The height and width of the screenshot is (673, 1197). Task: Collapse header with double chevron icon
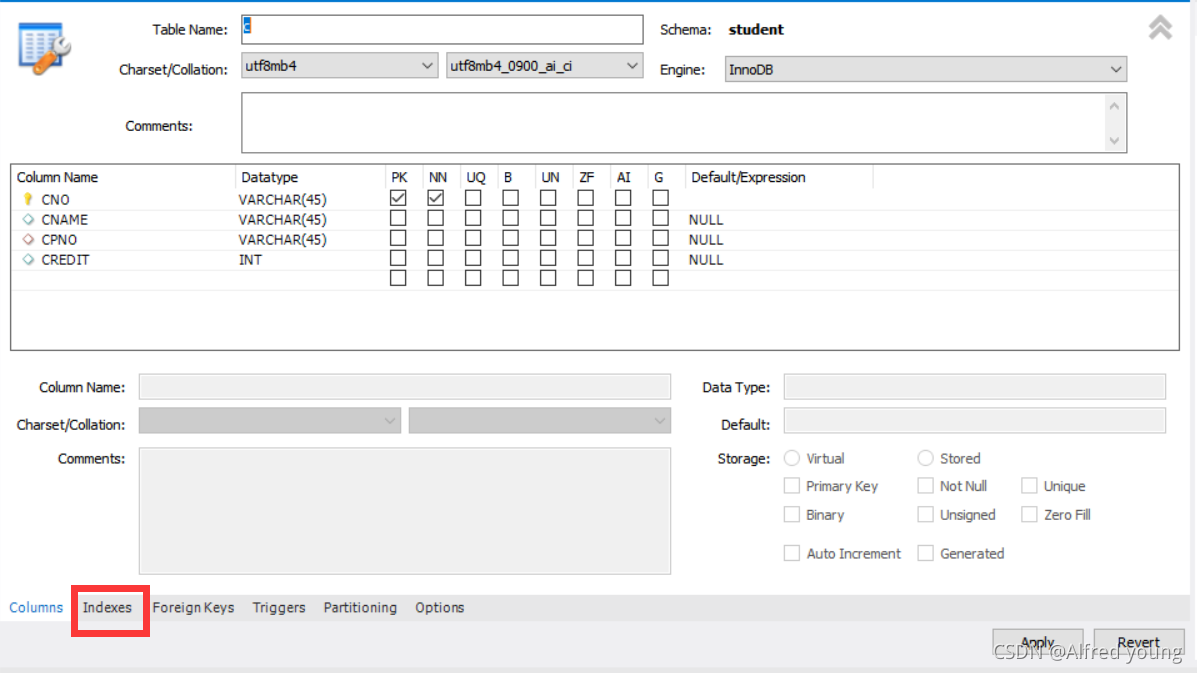click(x=1160, y=27)
